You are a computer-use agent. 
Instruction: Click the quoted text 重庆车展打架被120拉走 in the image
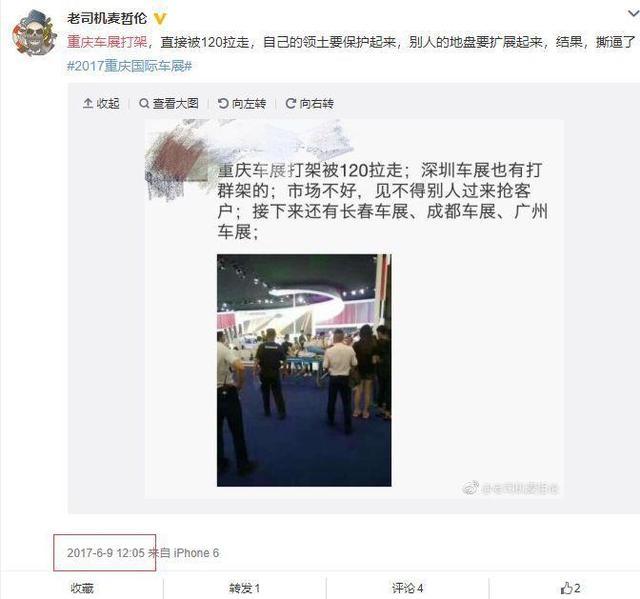pyautogui.click(x=310, y=170)
